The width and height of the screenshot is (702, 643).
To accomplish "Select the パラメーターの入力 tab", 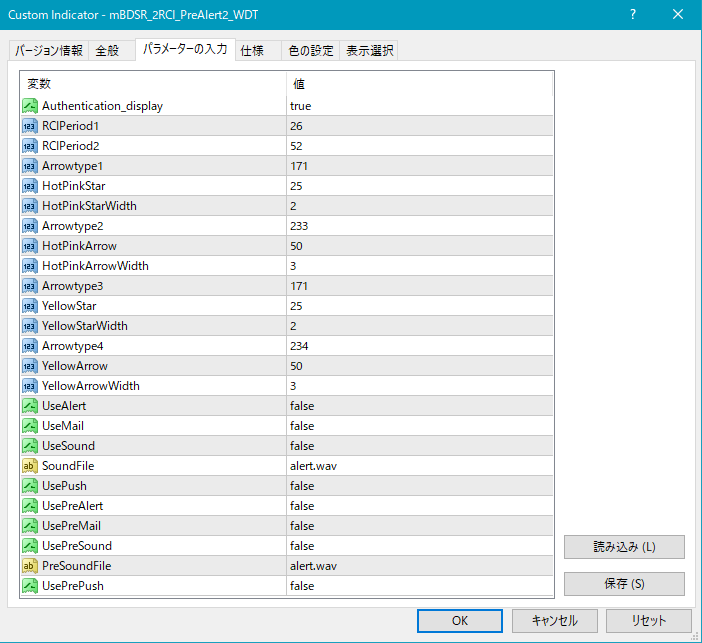I will [x=185, y=49].
